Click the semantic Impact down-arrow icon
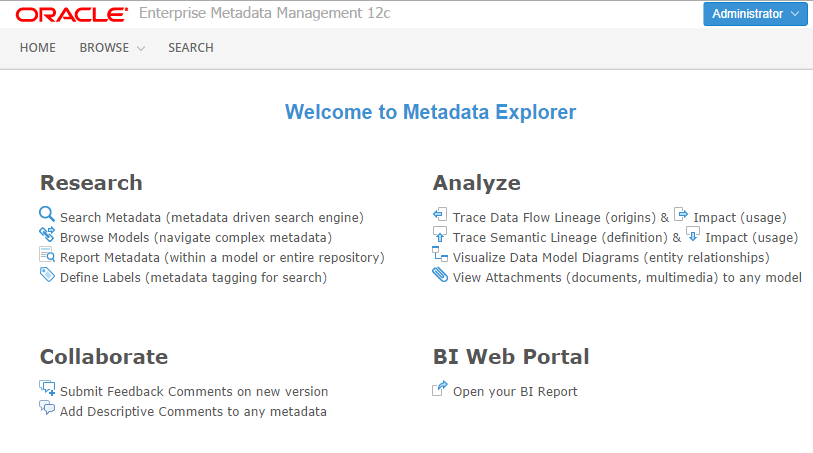Screen dimensions: 813x453 [x=693, y=235]
